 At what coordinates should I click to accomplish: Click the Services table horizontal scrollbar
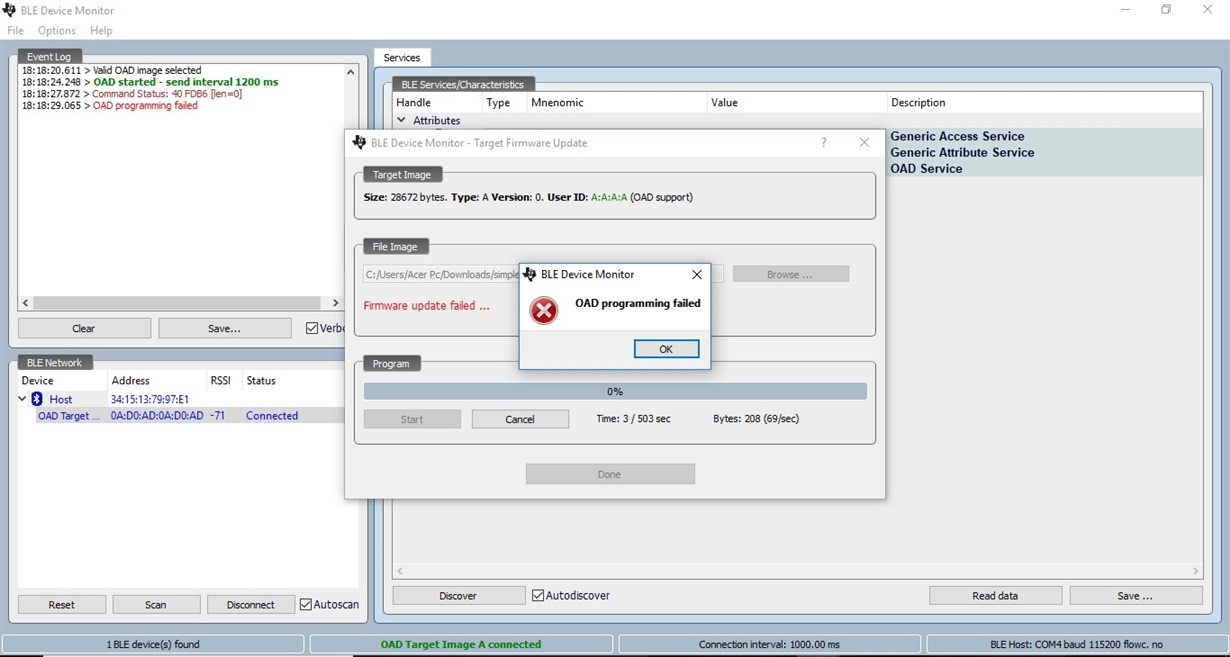(797, 571)
